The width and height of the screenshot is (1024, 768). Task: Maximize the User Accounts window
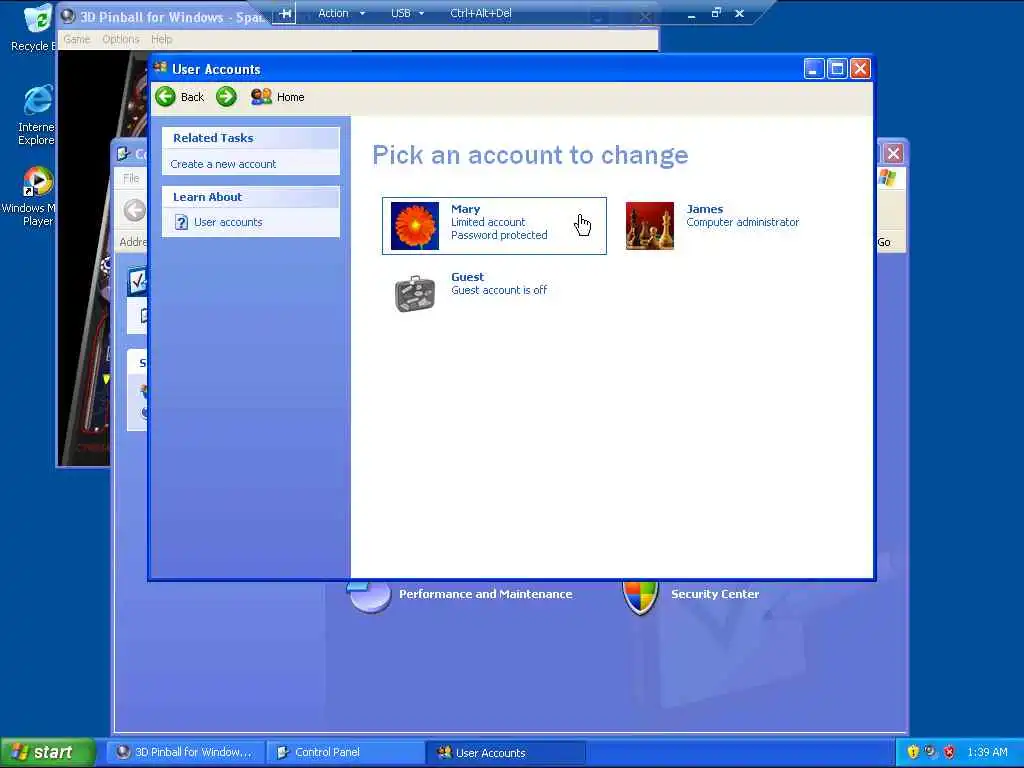click(837, 69)
